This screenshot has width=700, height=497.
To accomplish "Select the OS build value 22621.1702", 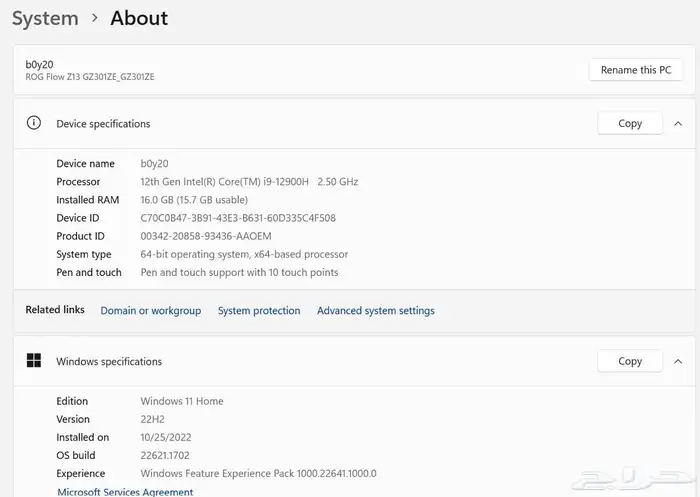I will 165,455.
